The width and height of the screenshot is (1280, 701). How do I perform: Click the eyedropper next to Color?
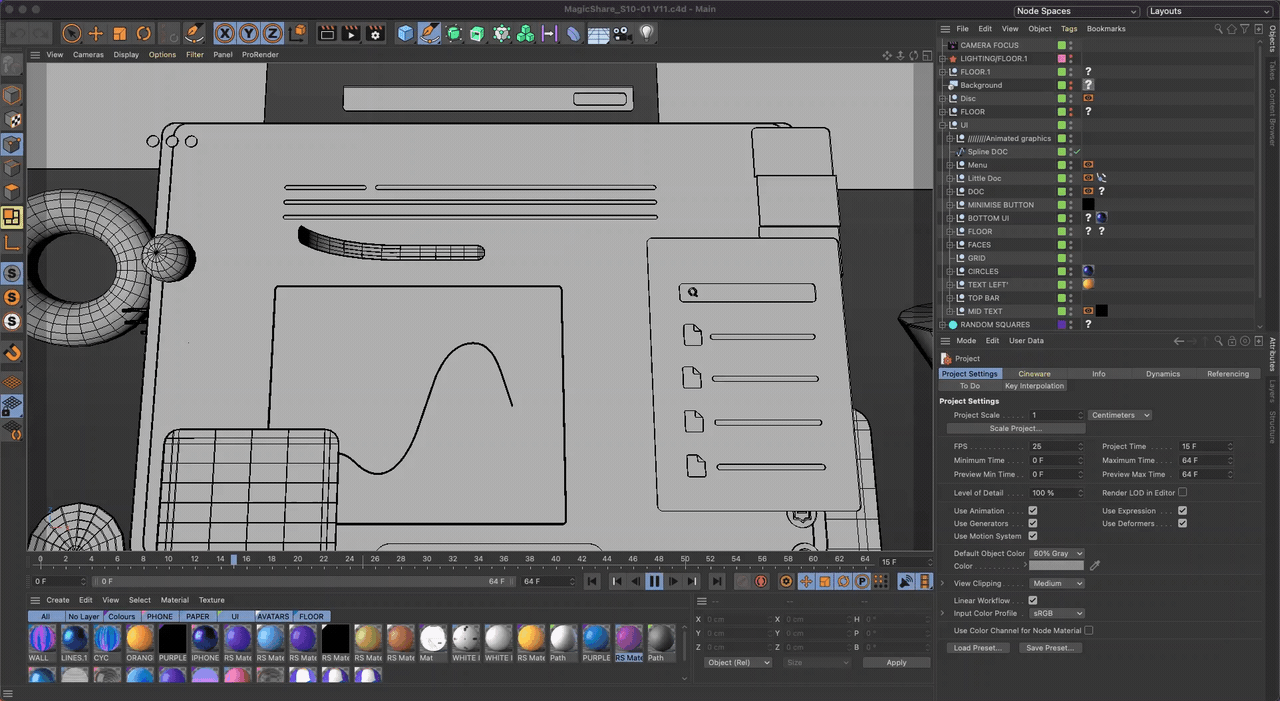coord(1095,566)
